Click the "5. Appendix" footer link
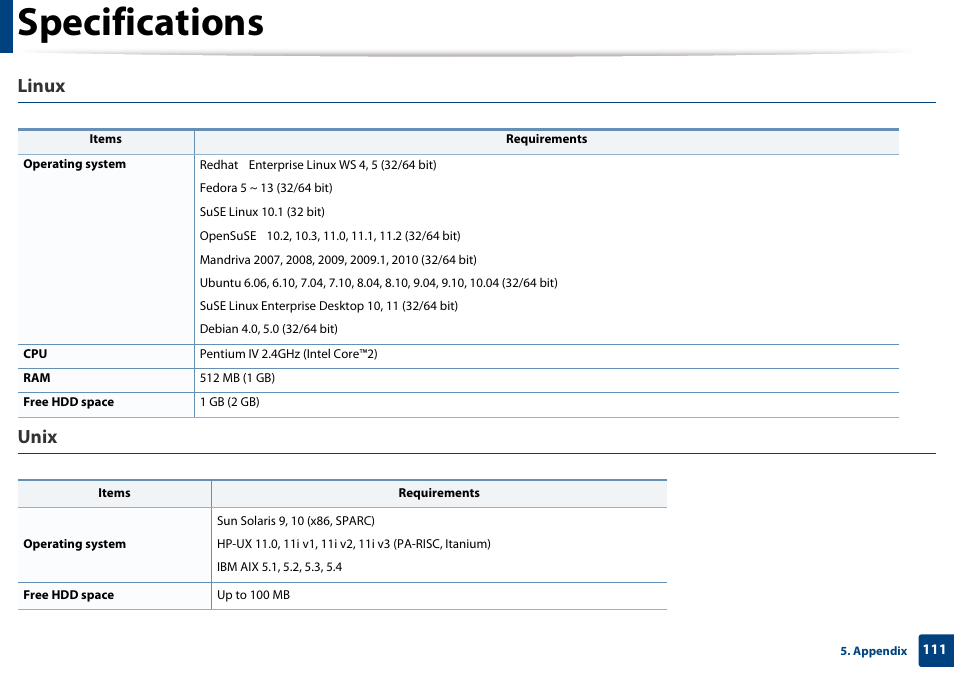 [873, 651]
